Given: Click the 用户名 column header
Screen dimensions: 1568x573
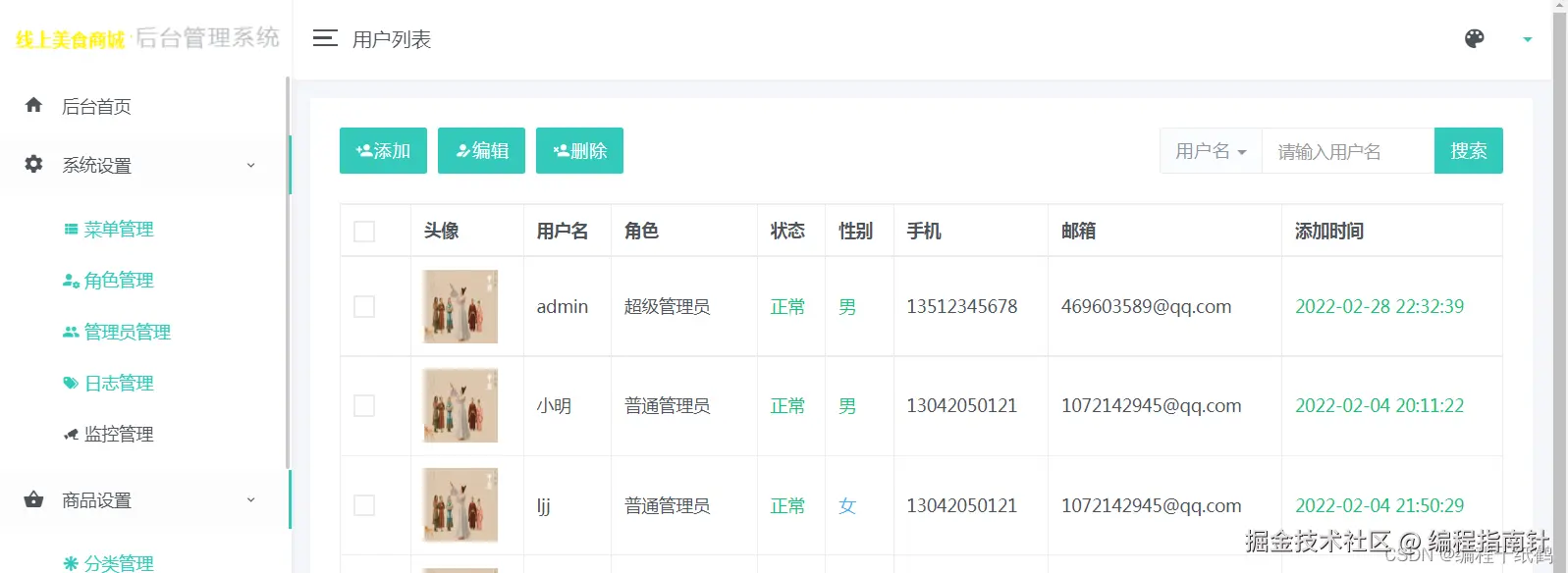Looking at the screenshot, I should coord(562,231).
